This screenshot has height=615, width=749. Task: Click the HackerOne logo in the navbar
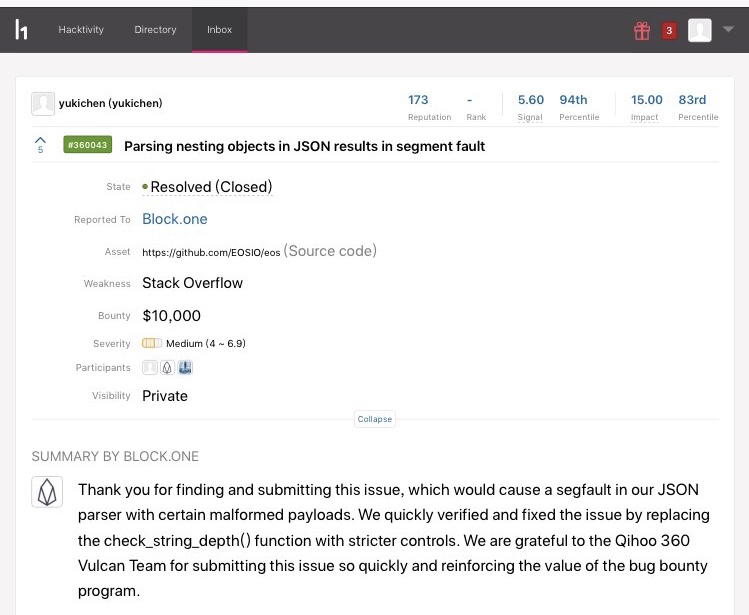[x=22, y=30]
